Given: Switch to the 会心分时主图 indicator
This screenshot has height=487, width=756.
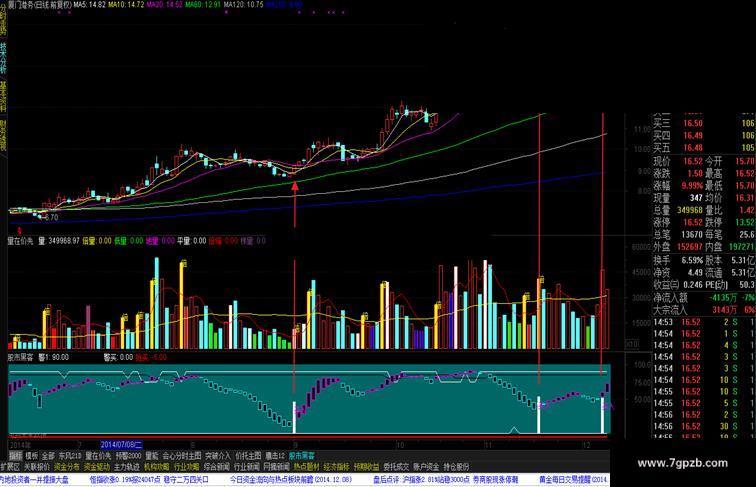Looking at the screenshot, I should click(182, 456).
